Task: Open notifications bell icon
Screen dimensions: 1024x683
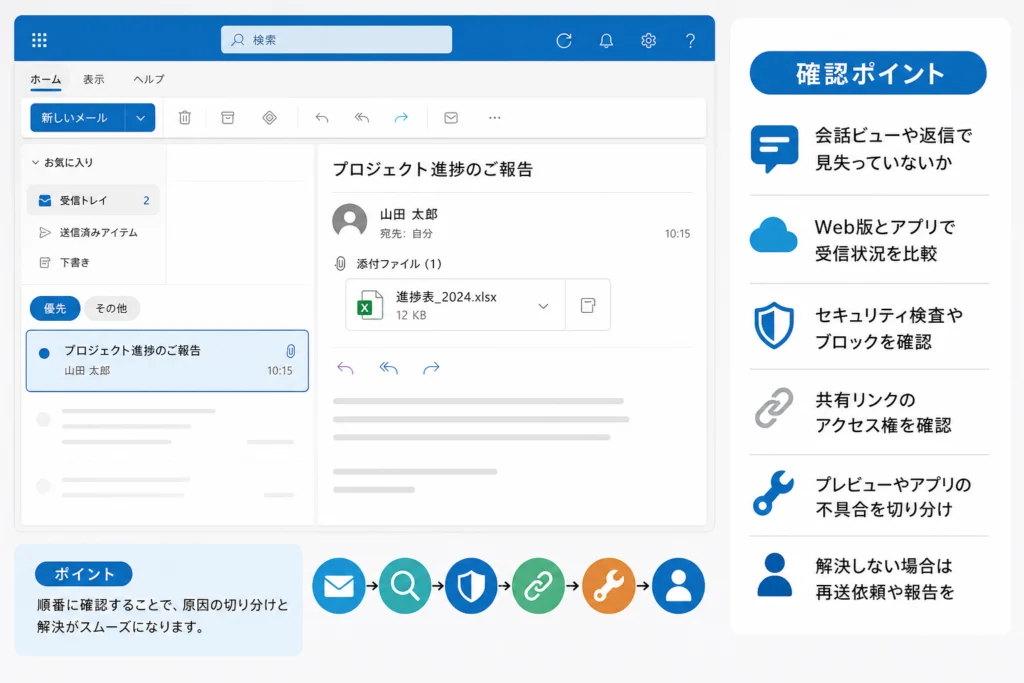Action: [606, 40]
